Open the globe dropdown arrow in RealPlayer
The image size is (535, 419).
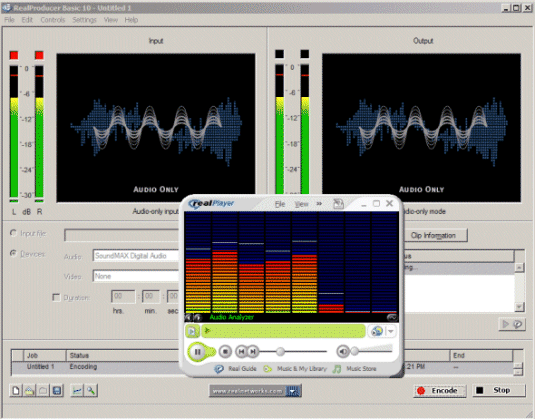391,331
